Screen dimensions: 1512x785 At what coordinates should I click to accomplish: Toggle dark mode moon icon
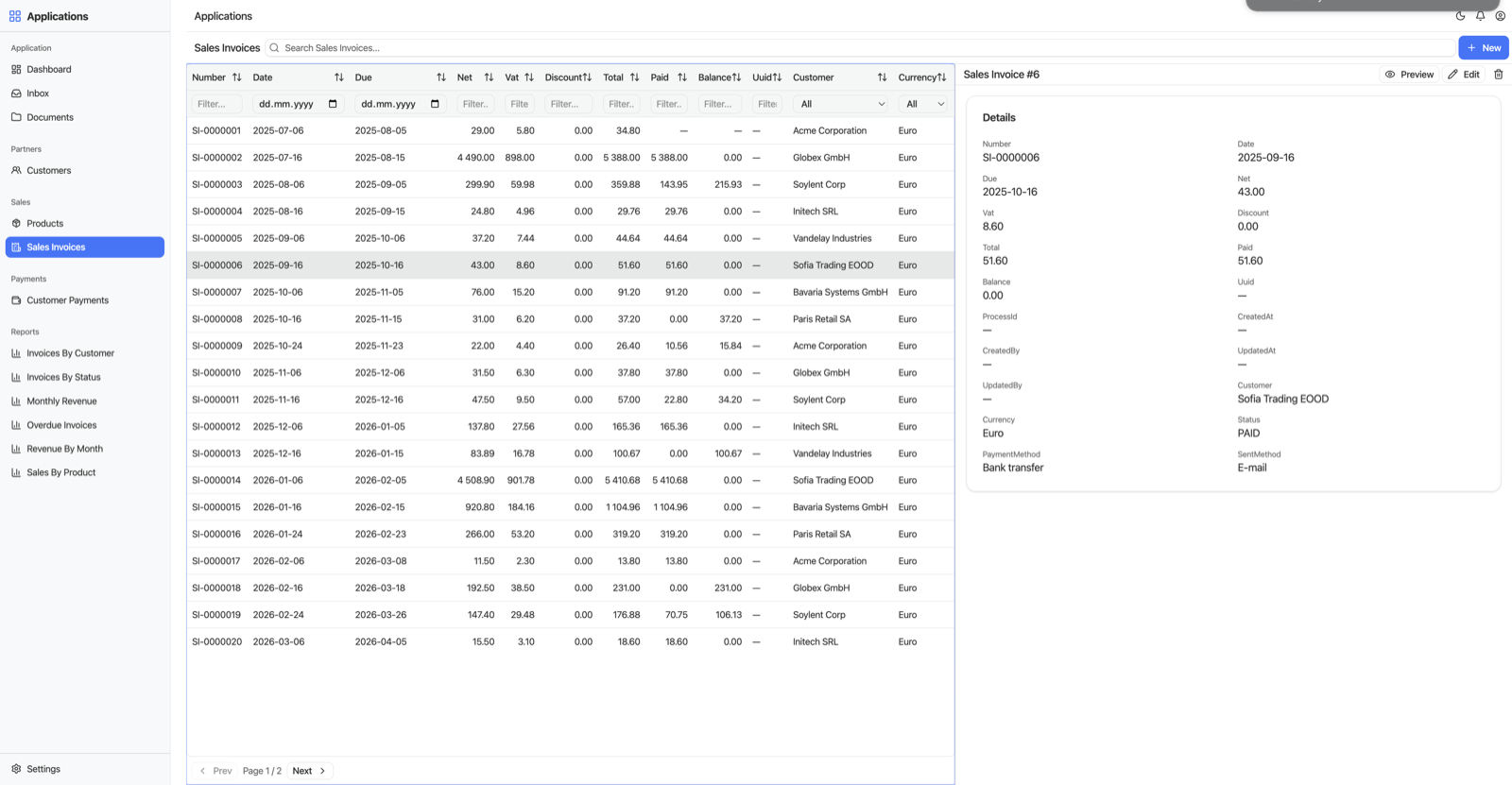click(x=1460, y=16)
